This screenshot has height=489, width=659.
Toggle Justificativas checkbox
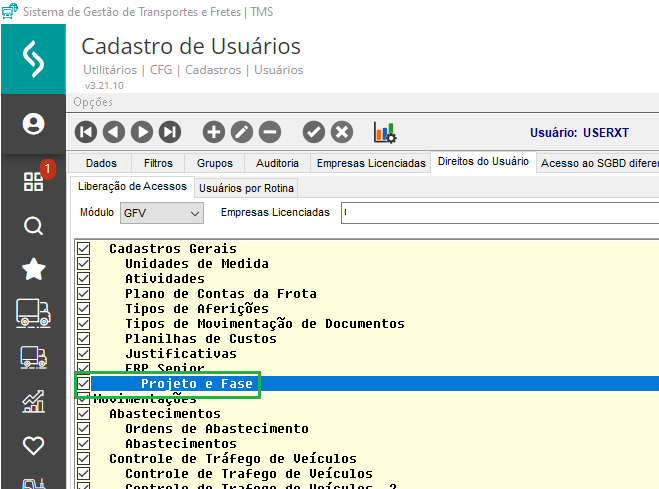(x=84, y=353)
